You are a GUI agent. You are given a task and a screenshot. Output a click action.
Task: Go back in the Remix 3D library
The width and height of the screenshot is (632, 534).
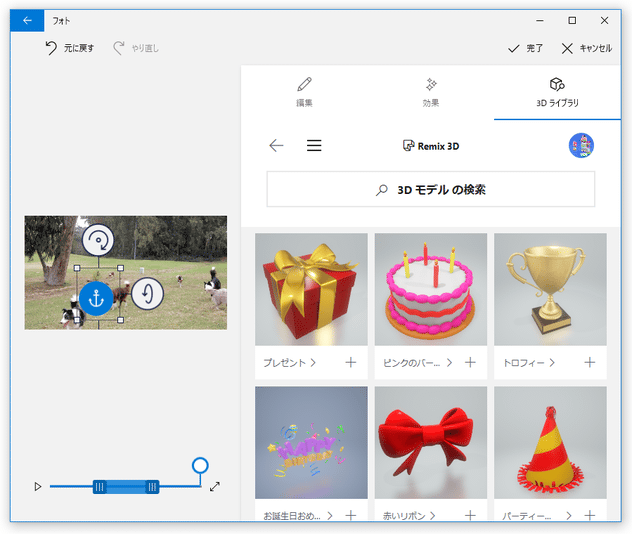[x=276, y=146]
